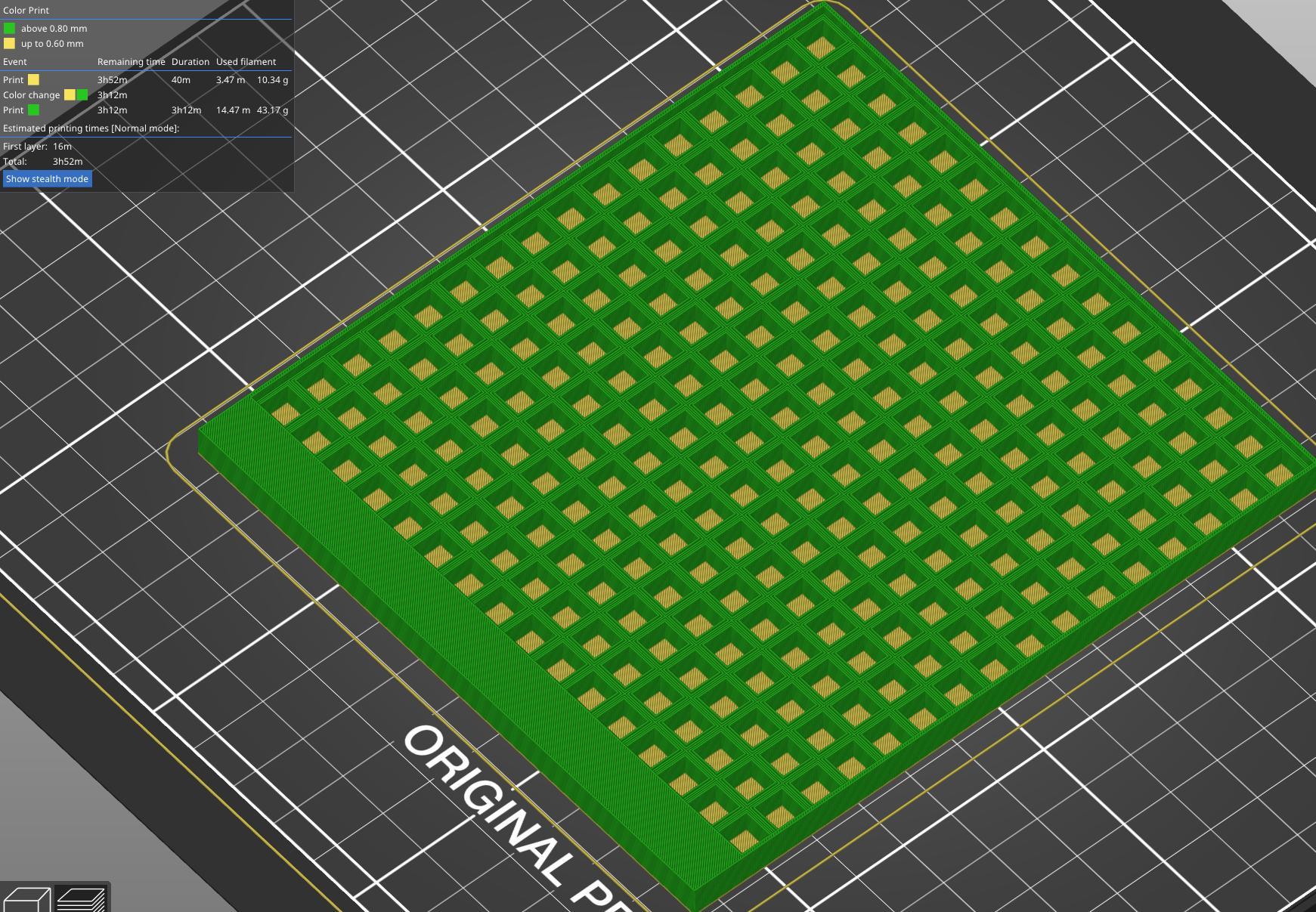The image size is (1316, 912).
Task: Select the sliced layers preview icon
Action: tap(81, 899)
